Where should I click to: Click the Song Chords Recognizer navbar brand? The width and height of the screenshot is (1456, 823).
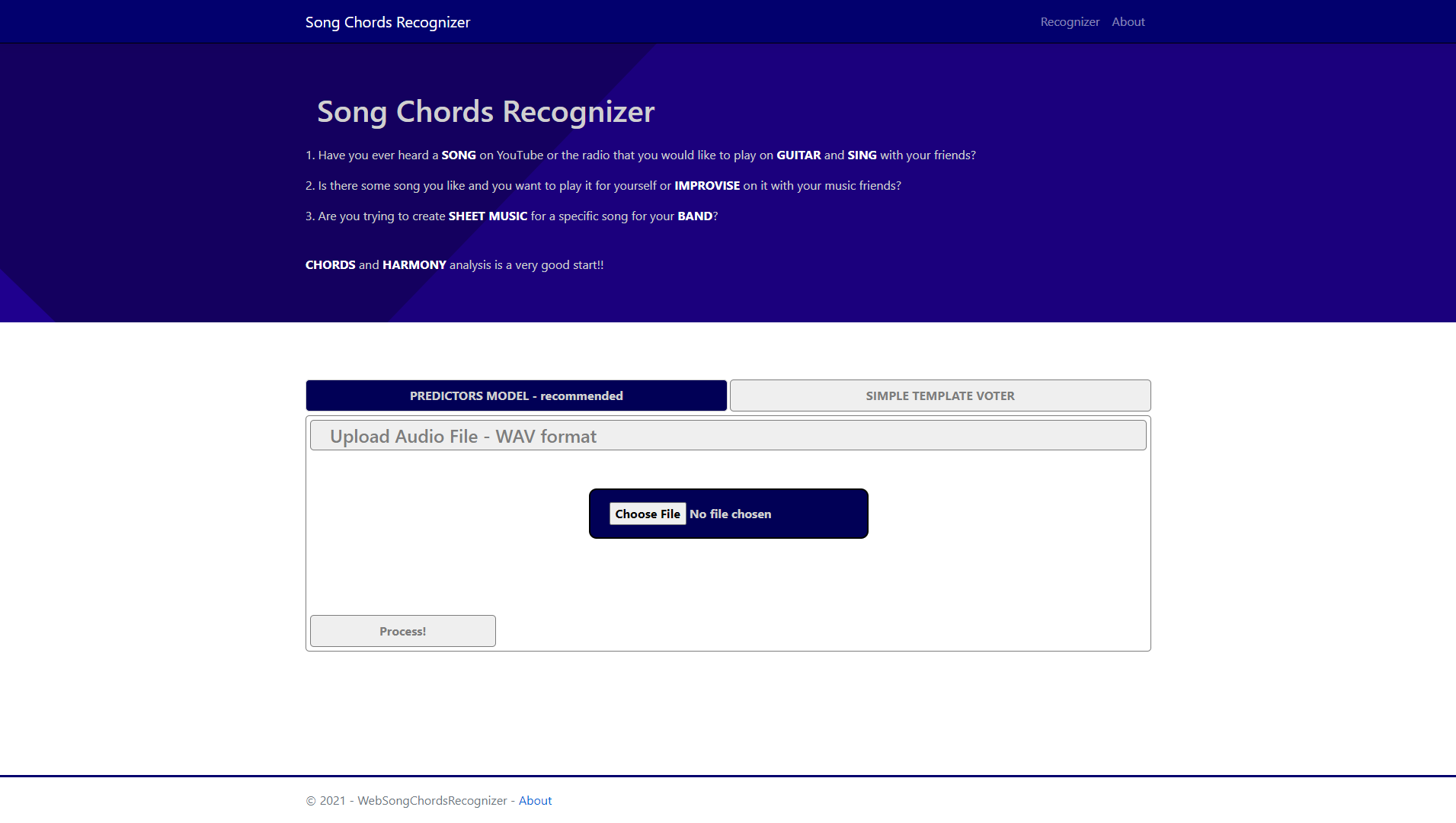coord(388,22)
